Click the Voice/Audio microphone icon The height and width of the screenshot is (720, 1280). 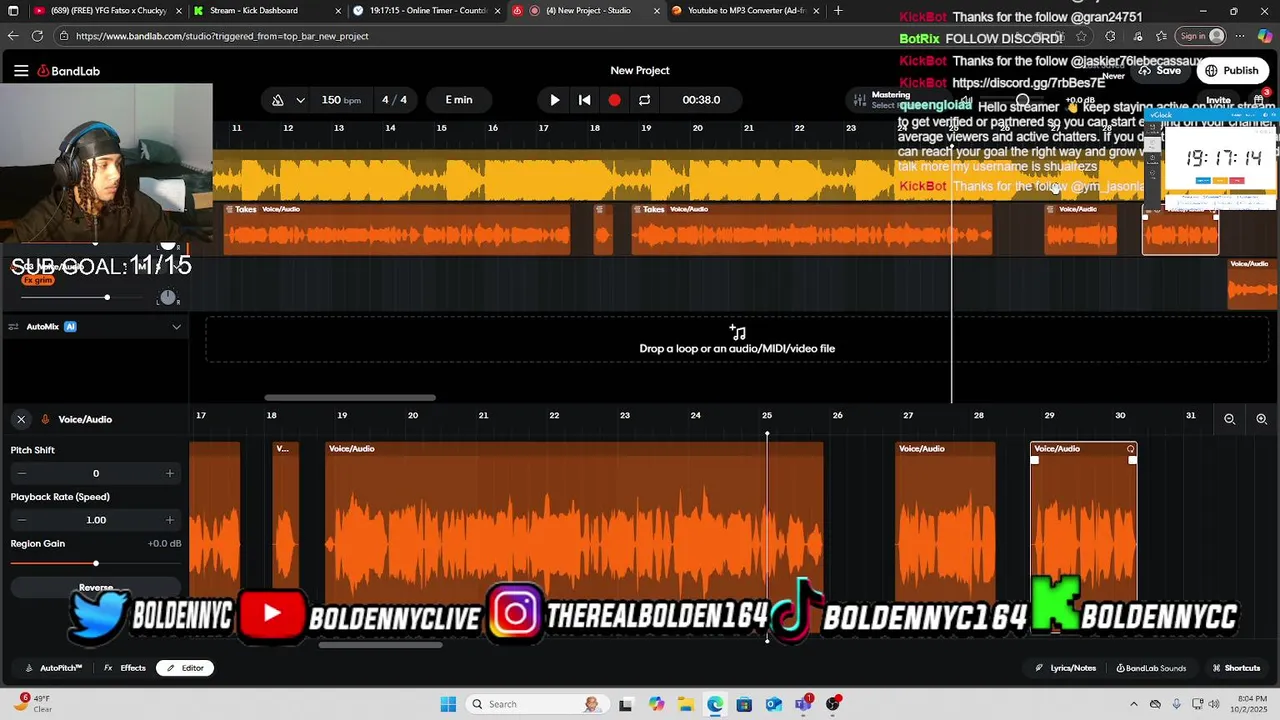click(x=46, y=419)
